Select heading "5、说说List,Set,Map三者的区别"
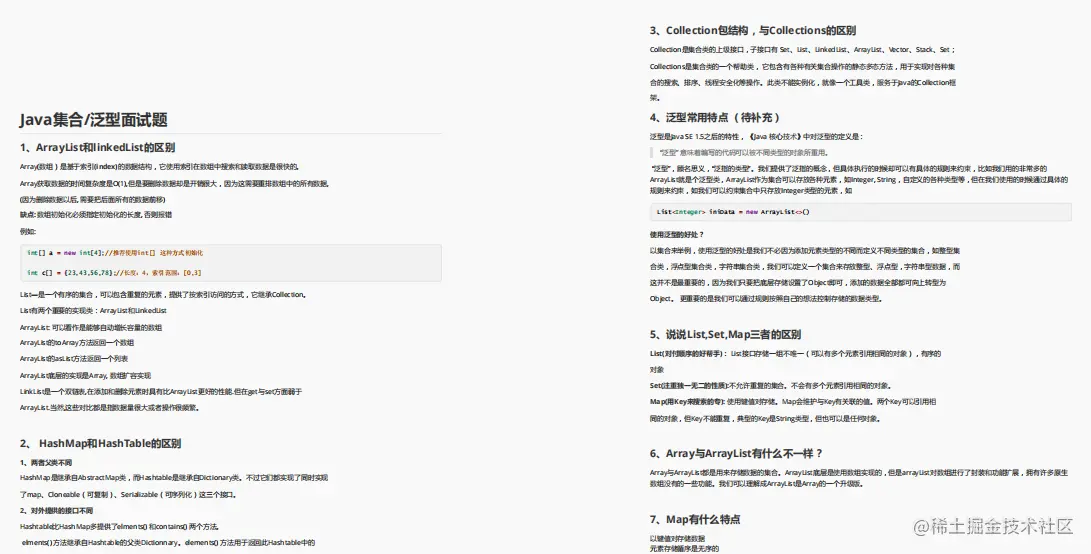Viewport: 1091px width, 554px height. (725, 334)
